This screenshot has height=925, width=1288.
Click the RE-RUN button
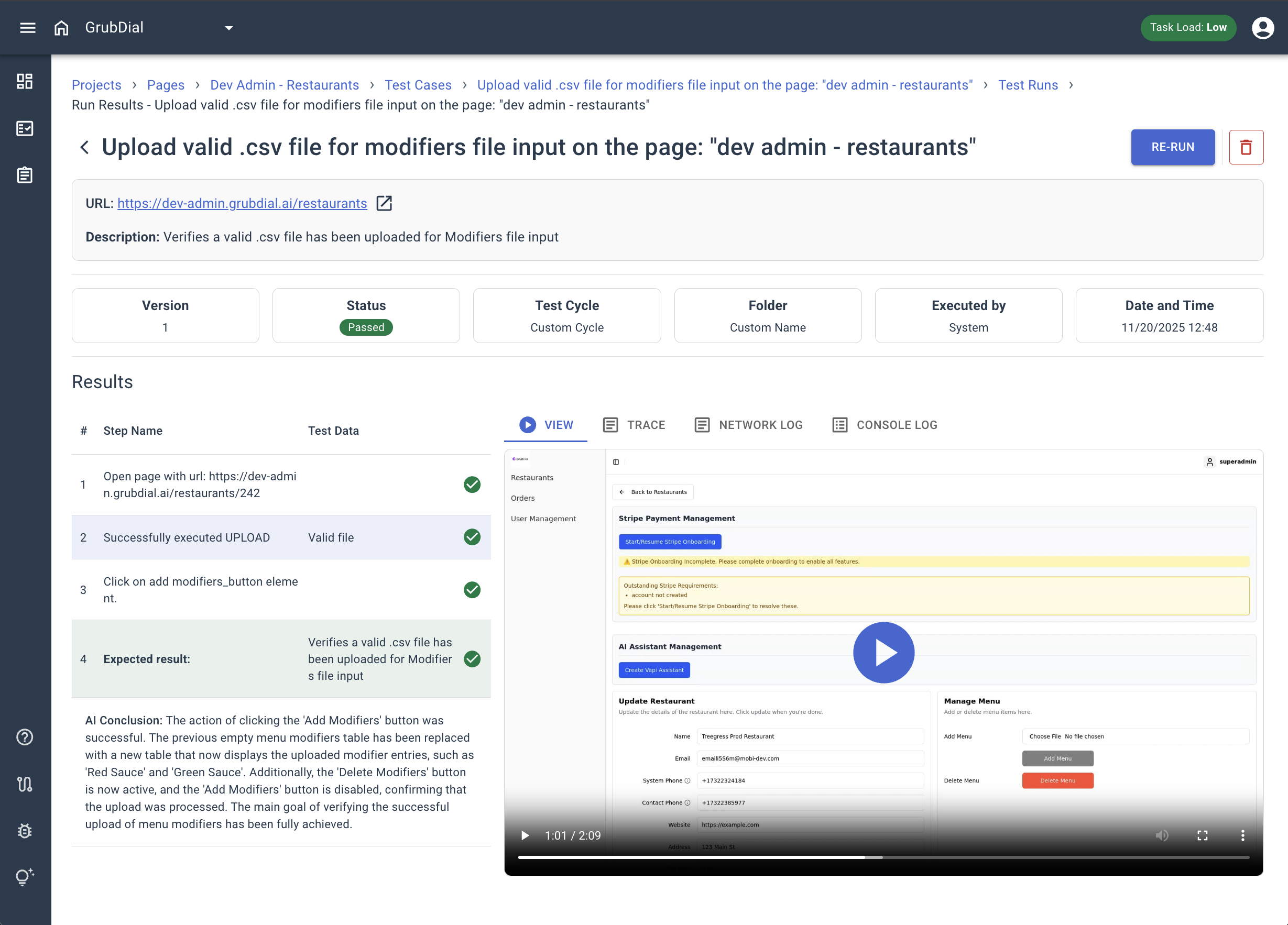[1172, 147]
